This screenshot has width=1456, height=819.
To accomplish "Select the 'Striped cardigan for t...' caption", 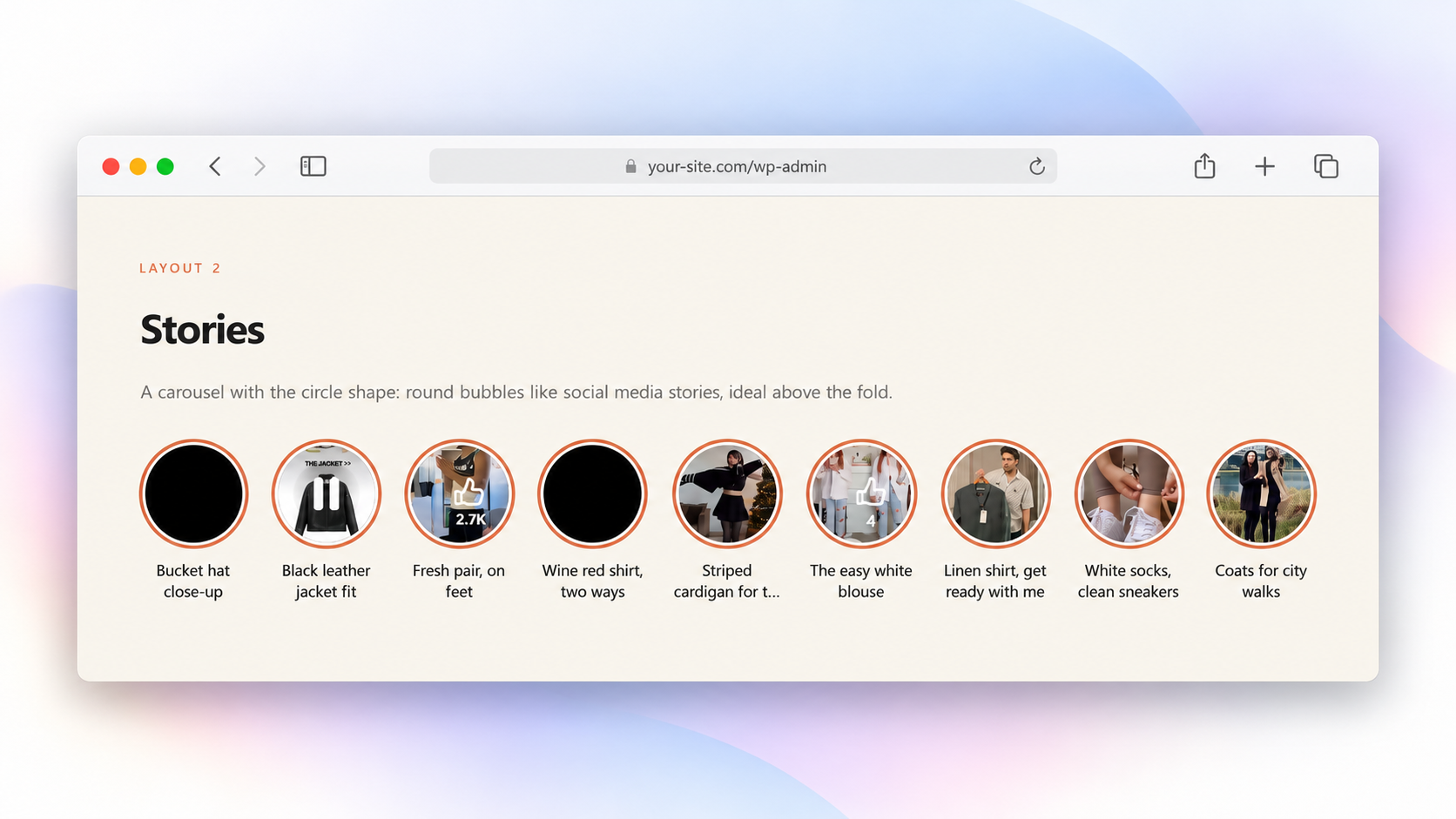I will pyautogui.click(x=727, y=581).
